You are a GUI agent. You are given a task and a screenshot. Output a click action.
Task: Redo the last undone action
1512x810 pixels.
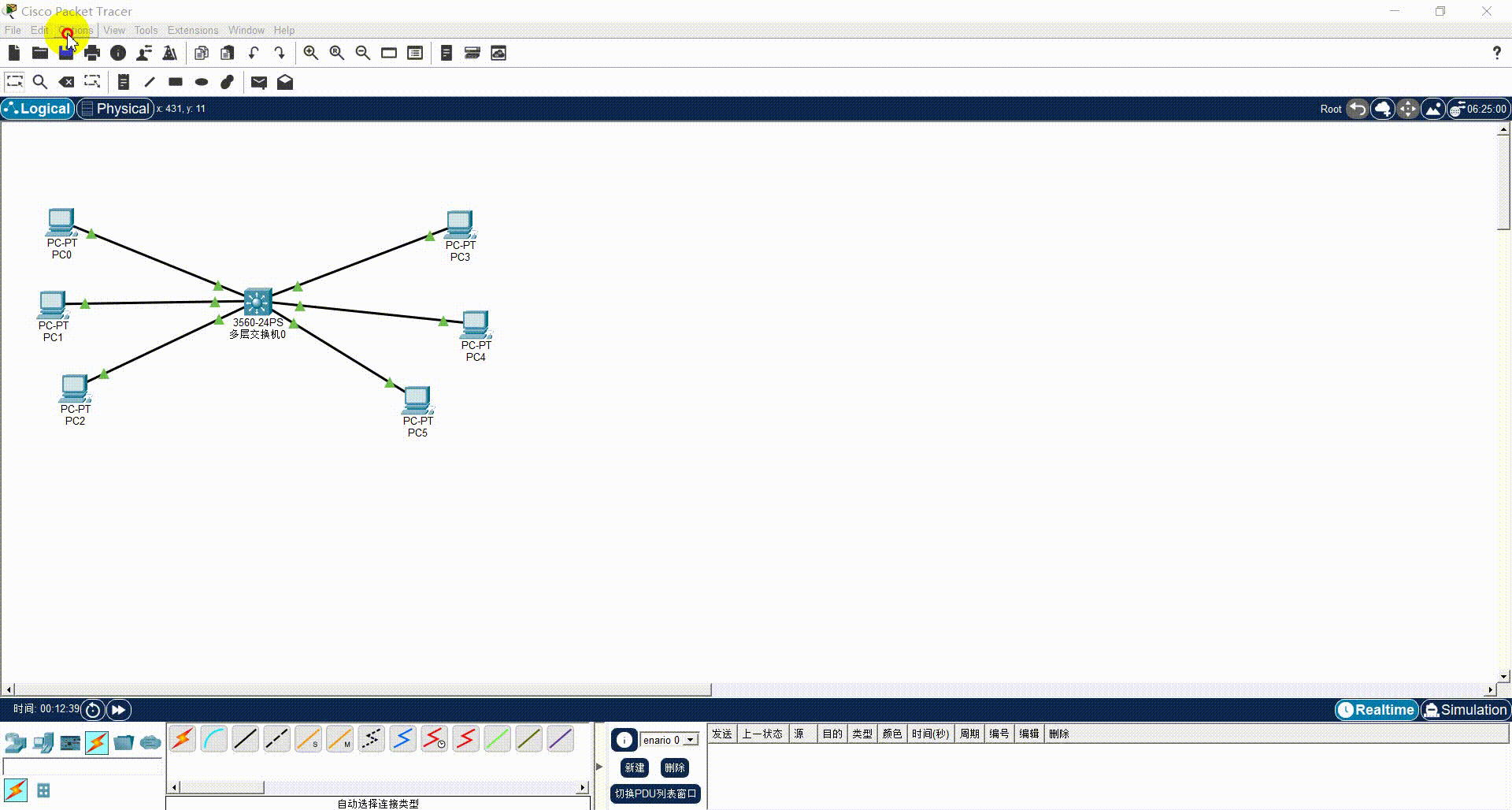[x=280, y=53]
